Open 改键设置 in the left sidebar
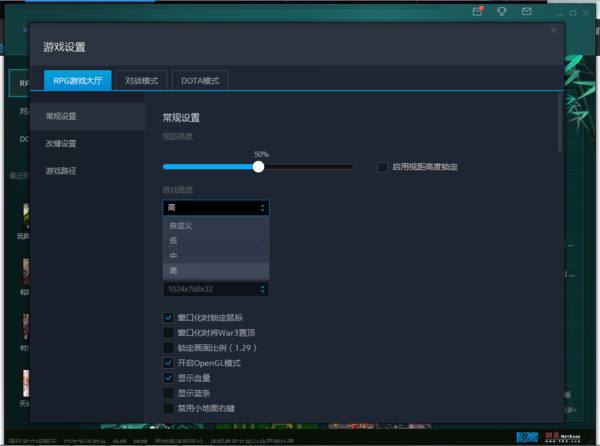The image size is (600, 446). tap(61, 143)
